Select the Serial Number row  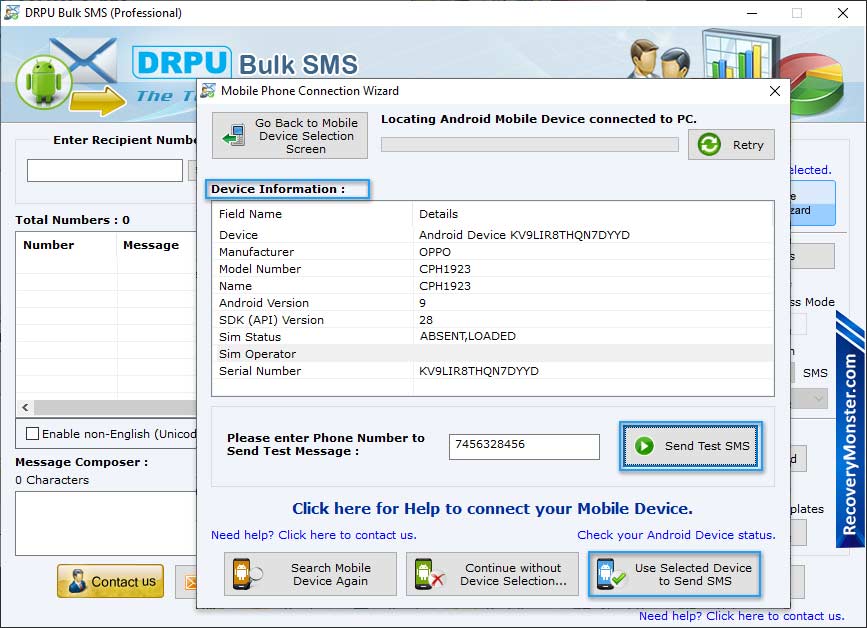[x=492, y=371]
